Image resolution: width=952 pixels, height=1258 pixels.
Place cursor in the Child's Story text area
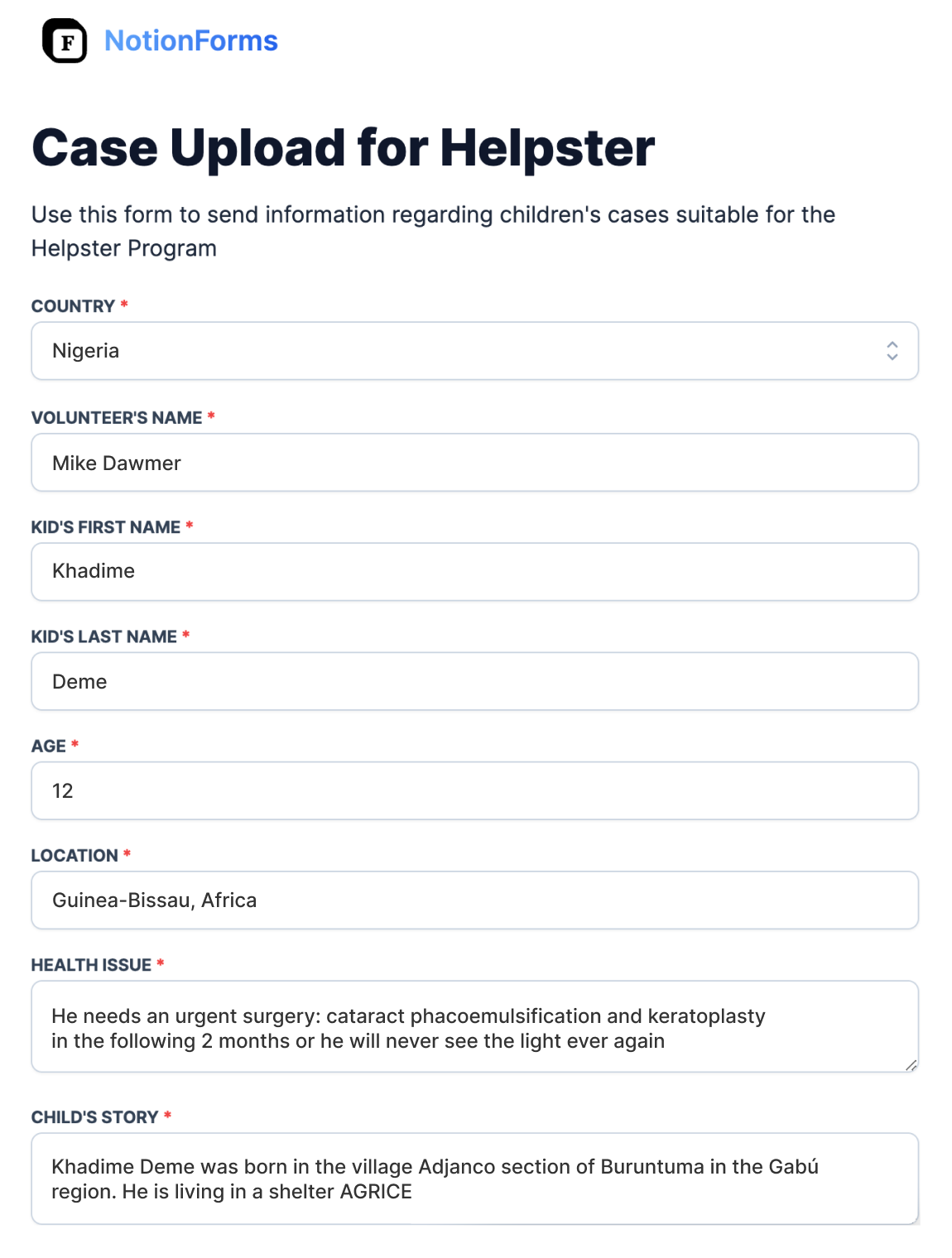pos(474,1179)
